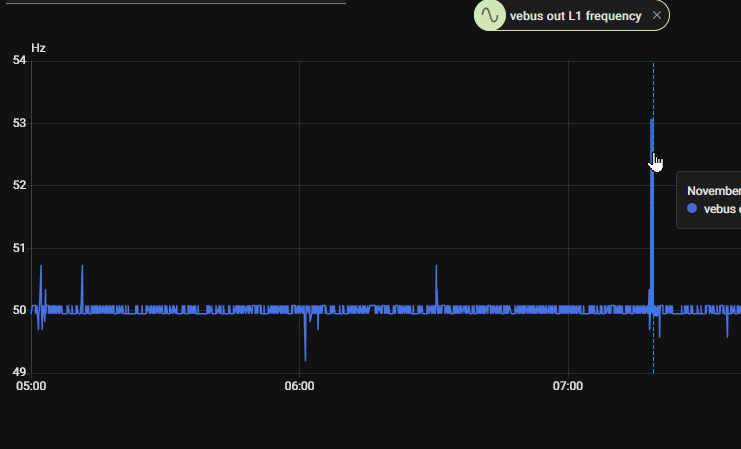Click the sine wave icon on the frequency chip
The image size is (741, 449).
(x=490, y=16)
